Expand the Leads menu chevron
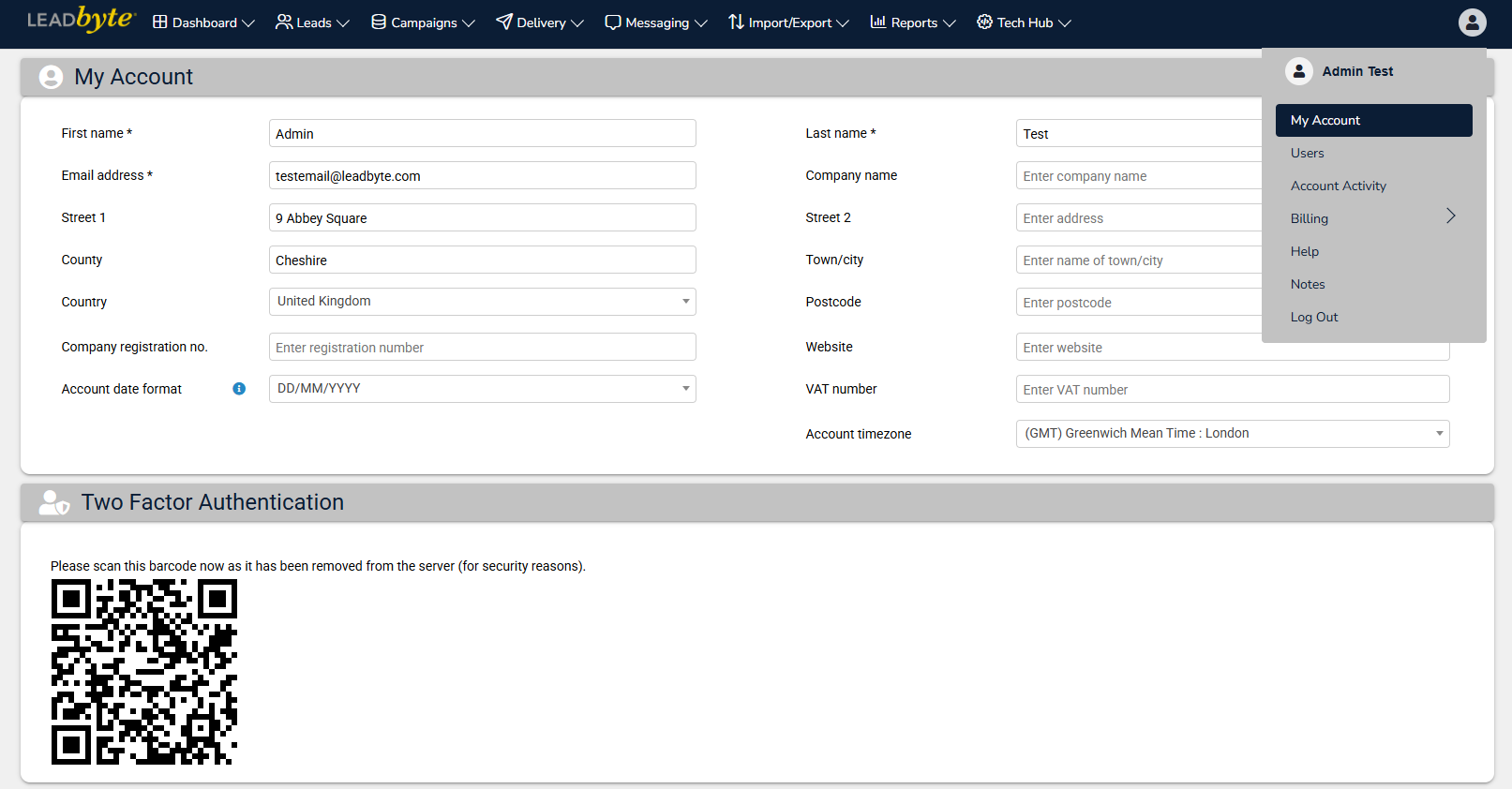Screen dimensions: 1512x789 (343, 23)
